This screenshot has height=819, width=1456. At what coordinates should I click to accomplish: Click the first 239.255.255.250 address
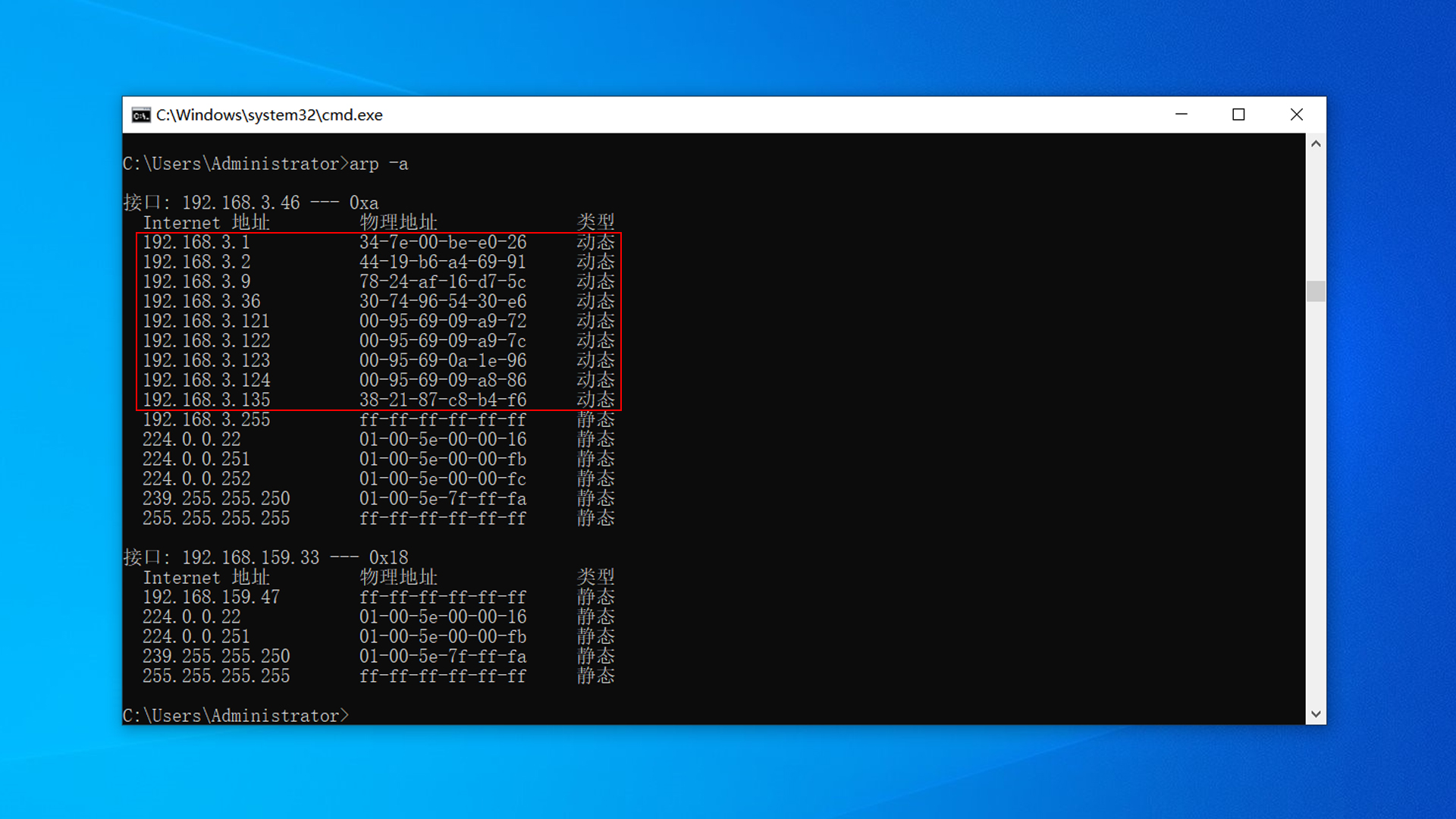[x=216, y=499]
